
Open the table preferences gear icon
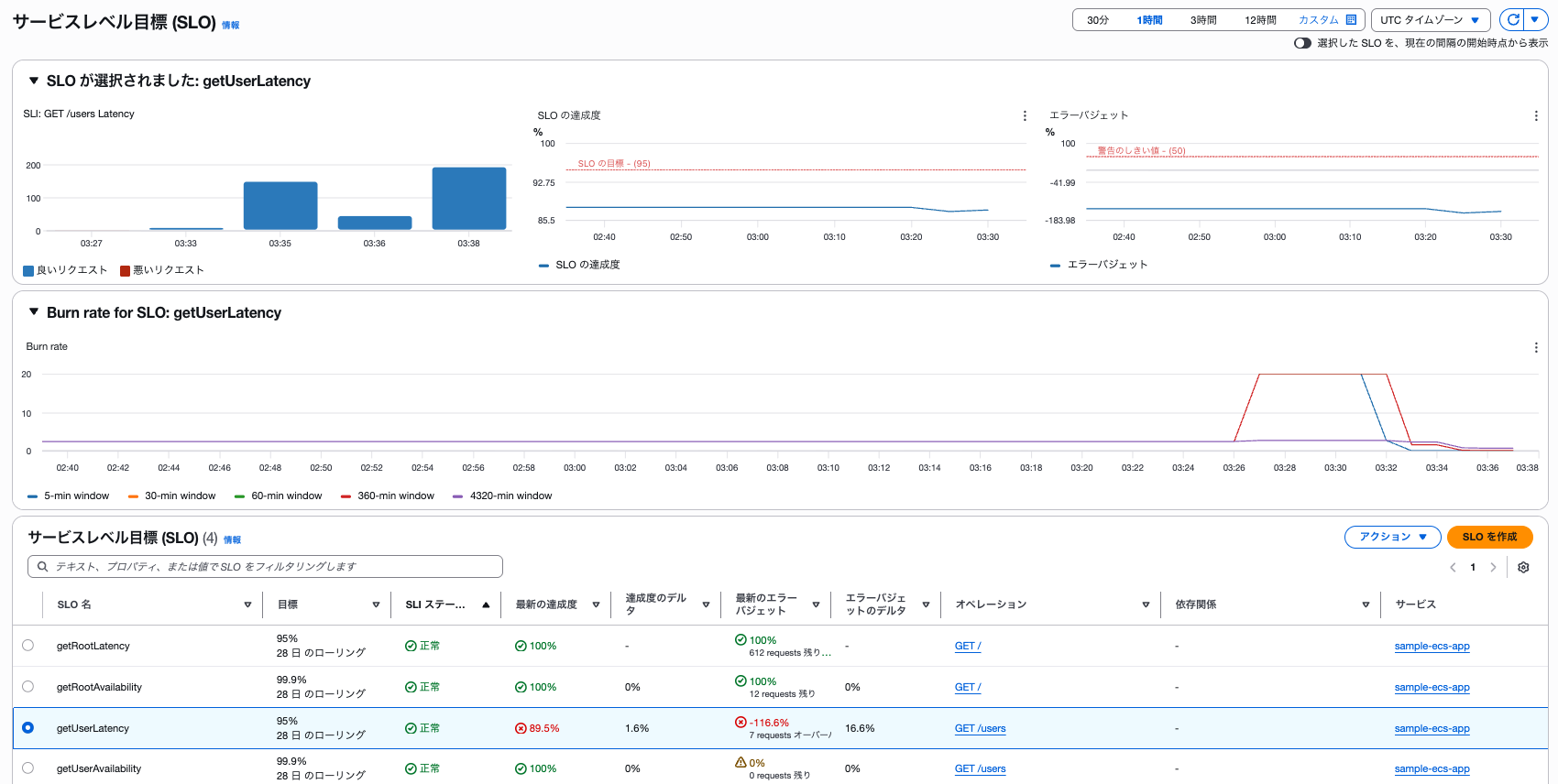[x=1523, y=568]
